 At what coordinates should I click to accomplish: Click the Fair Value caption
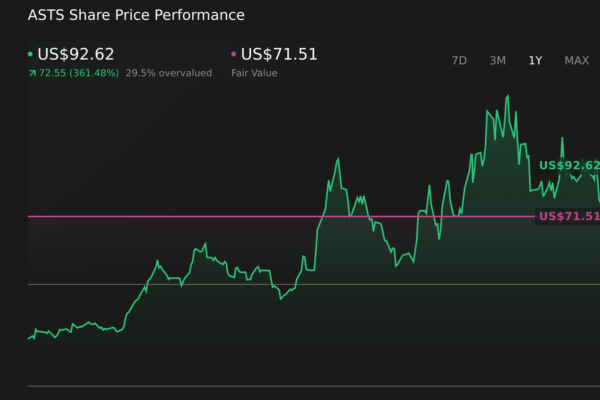(x=254, y=73)
